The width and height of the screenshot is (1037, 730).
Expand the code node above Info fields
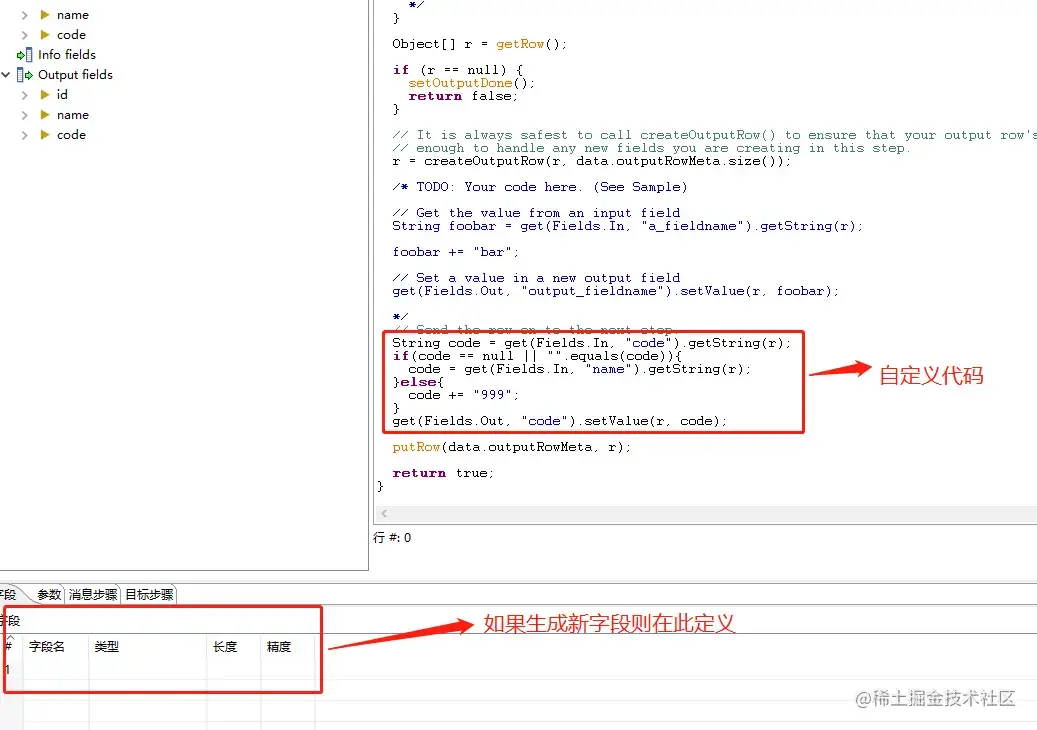[x=24, y=34]
